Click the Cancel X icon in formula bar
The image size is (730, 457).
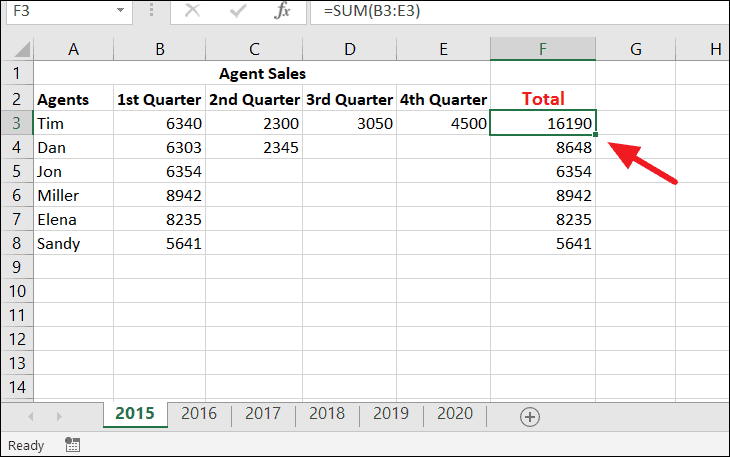pos(192,10)
